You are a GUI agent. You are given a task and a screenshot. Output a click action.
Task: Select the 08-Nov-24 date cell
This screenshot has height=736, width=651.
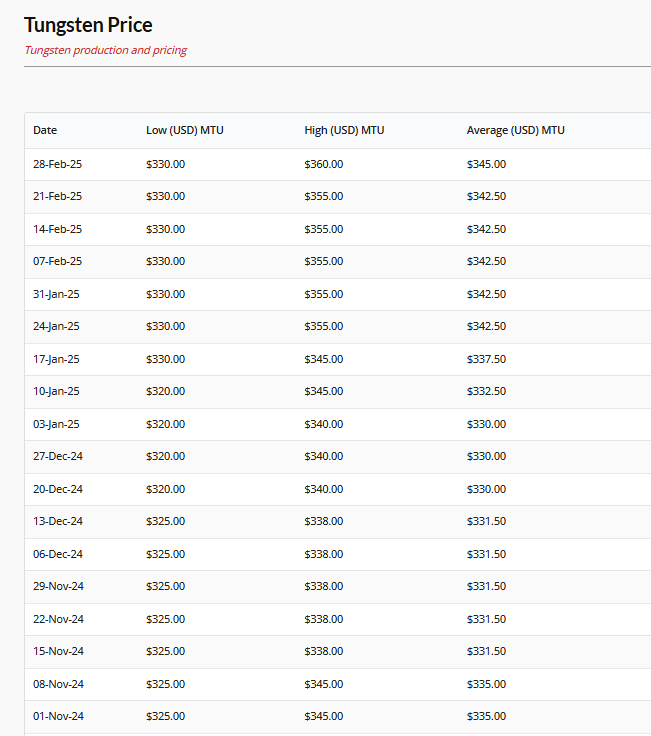click(58, 684)
